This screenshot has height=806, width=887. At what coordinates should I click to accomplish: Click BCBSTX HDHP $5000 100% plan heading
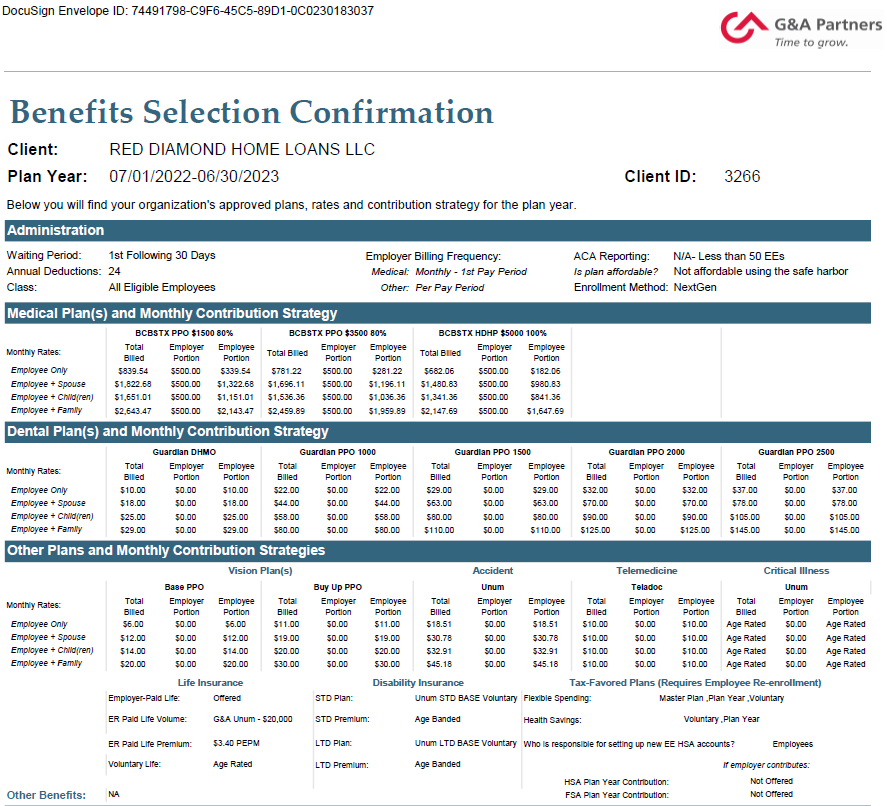click(x=492, y=333)
